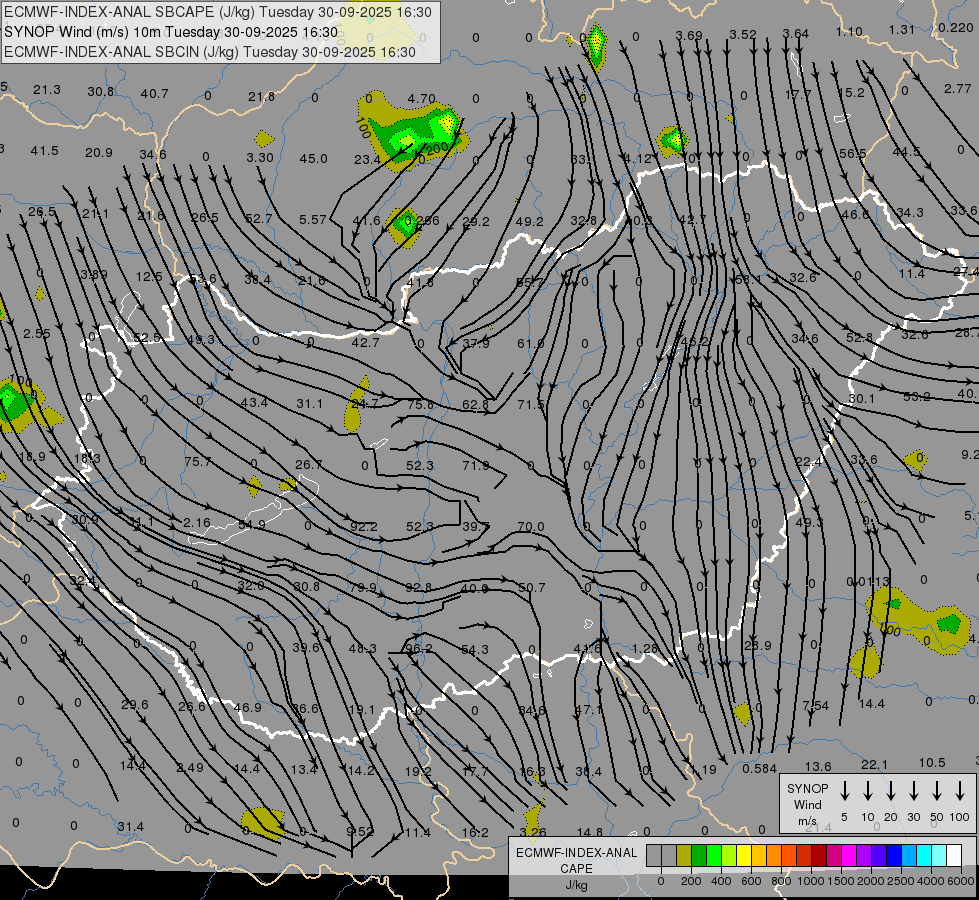The width and height of the screenshot is (979, 900).
Task: Click the 70.0 value on the map
Action: (530, 527)
